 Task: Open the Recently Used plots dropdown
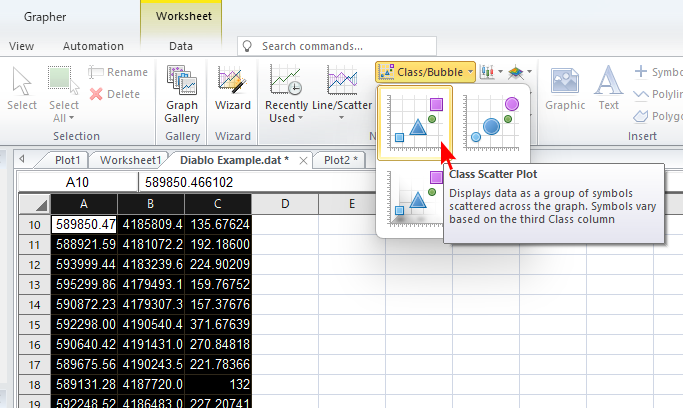286,97
